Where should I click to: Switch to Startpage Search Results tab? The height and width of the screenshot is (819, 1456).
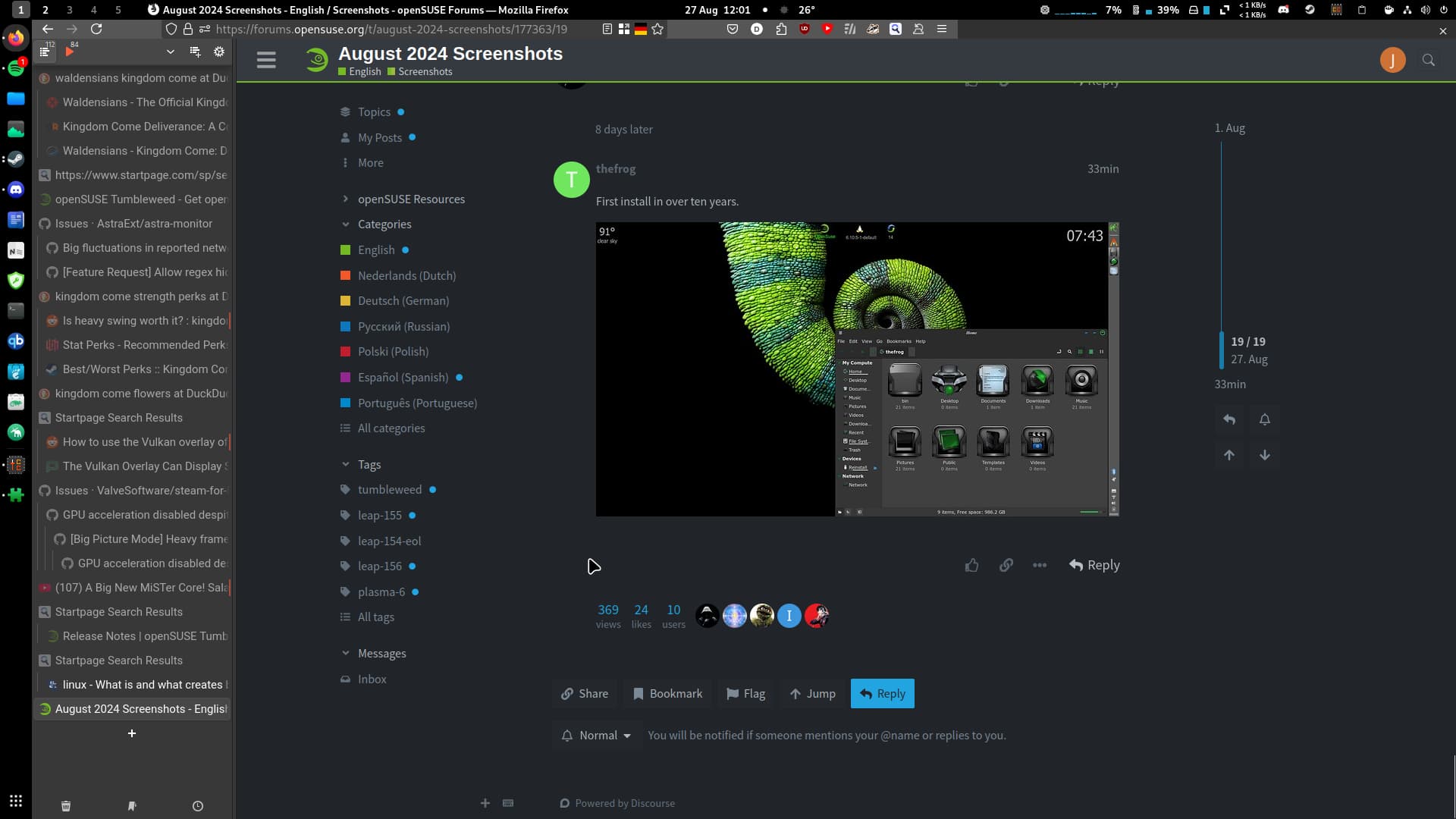coord(118,418)
